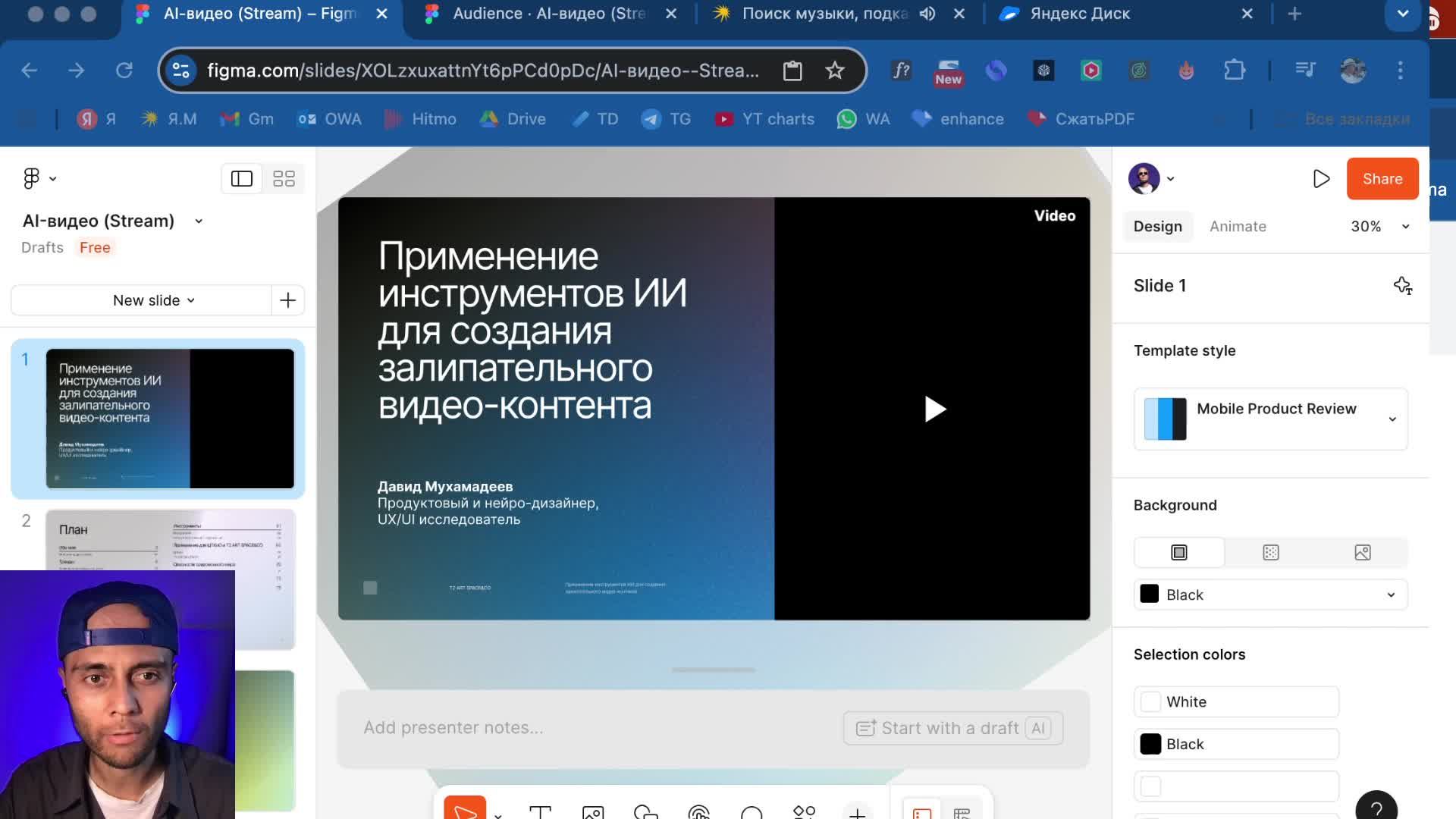This screenshot has width=1456, height=819.
Task: Open the Animate tab
Action: [x=1238, y=227]
